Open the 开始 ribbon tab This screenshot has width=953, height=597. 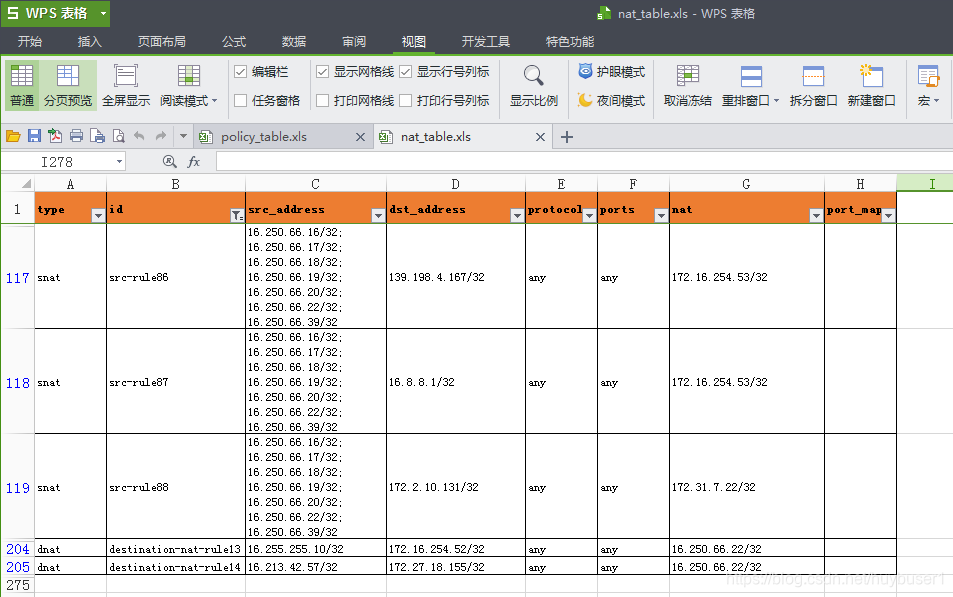point(30,41)
